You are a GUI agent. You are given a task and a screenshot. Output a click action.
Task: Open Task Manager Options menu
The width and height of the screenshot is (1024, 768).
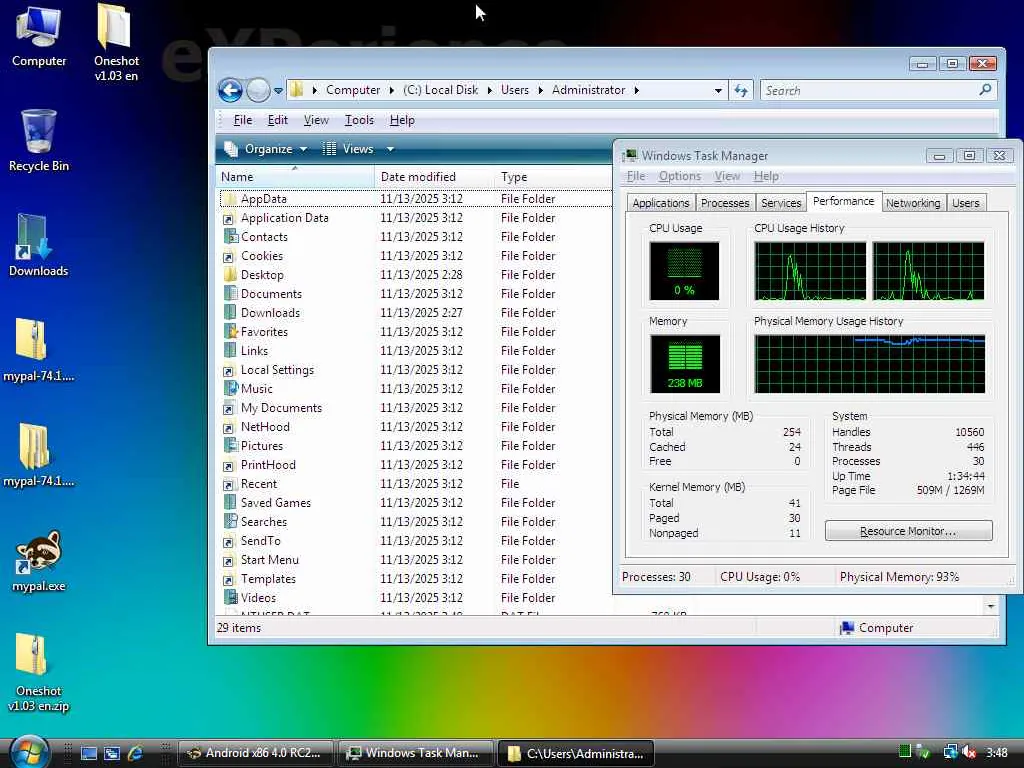[679, 176]
